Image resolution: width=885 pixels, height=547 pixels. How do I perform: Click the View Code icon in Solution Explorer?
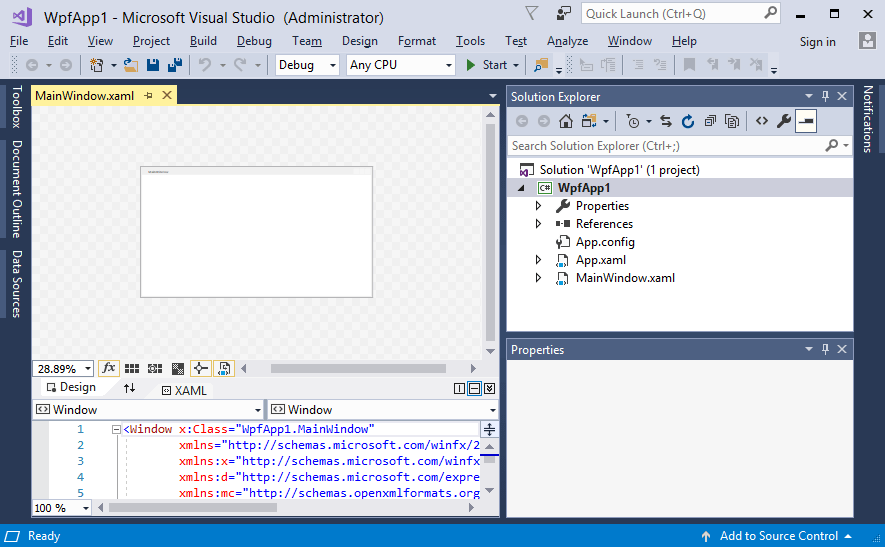pyautogui.click(x=762, y=121)
